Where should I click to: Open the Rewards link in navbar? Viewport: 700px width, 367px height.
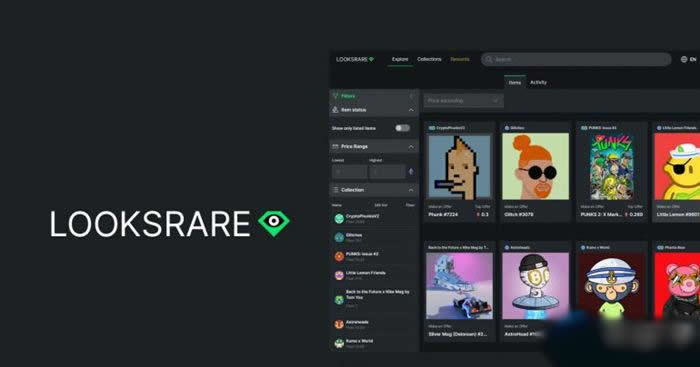pyautogui.click(x=460, y=59)
